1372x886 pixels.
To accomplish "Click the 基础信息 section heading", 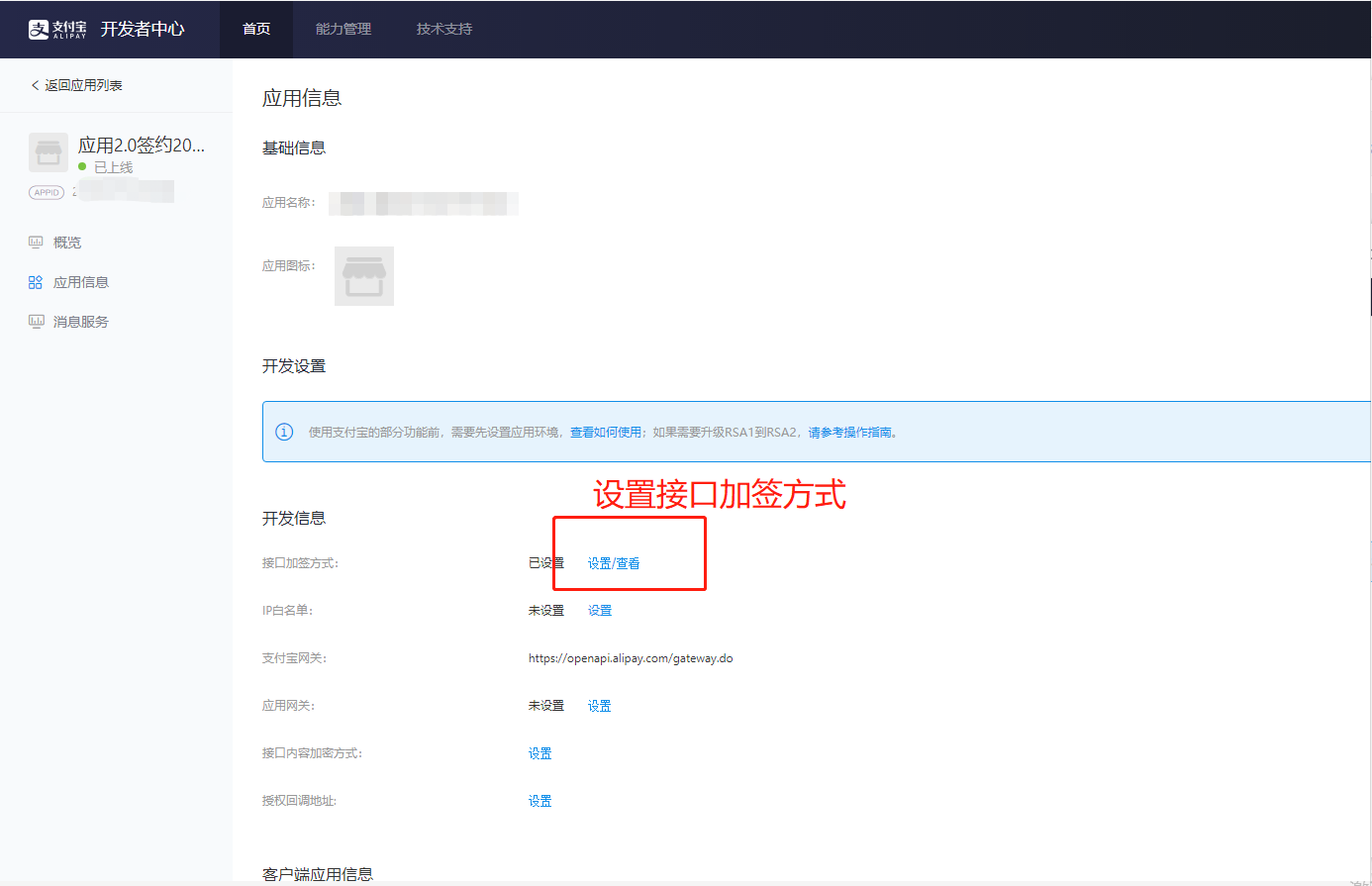I will [294, 148].
